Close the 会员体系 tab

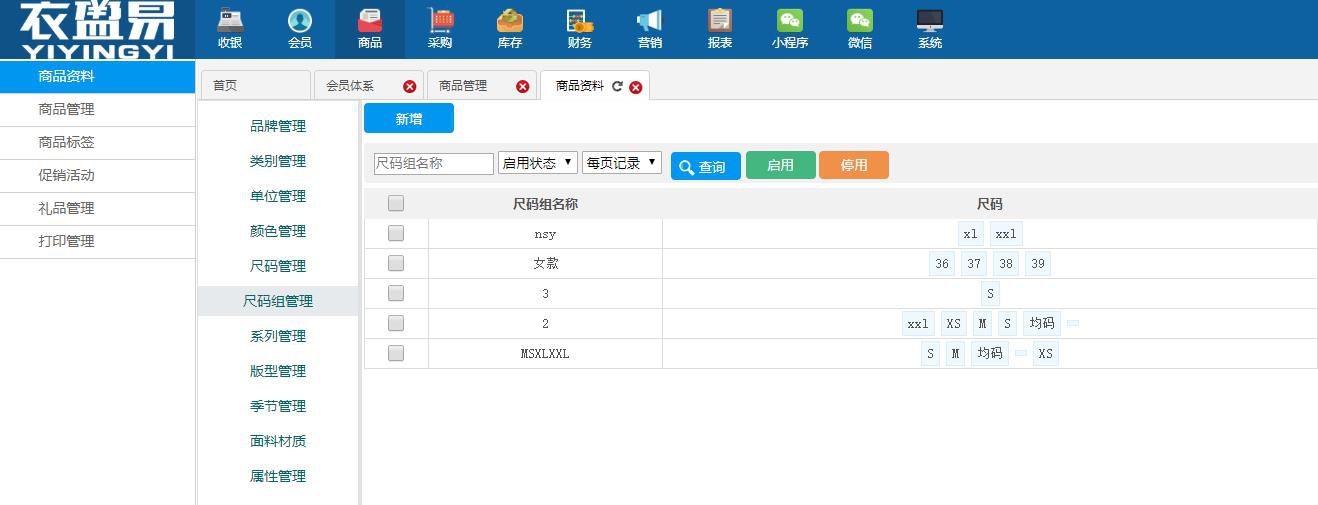(409, 87)
